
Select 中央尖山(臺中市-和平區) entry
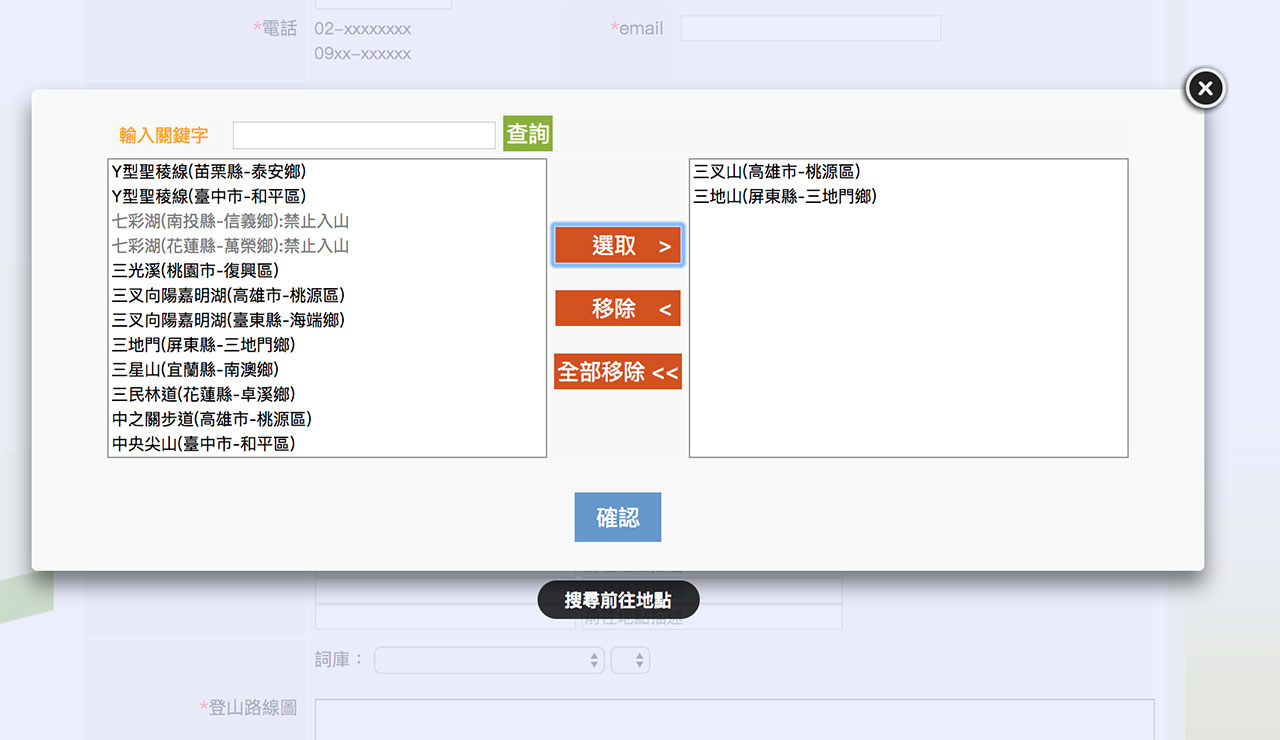[x=203, y=444]
